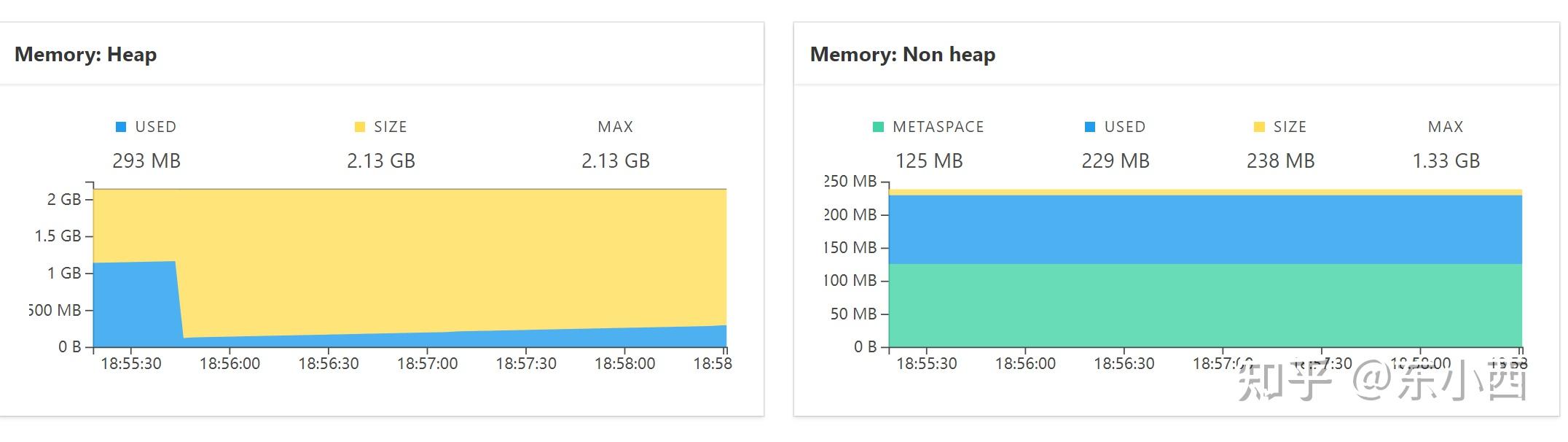Click the 125 MB metaspace value
This screenshot has height=442, width=1568.
point(929,161)
